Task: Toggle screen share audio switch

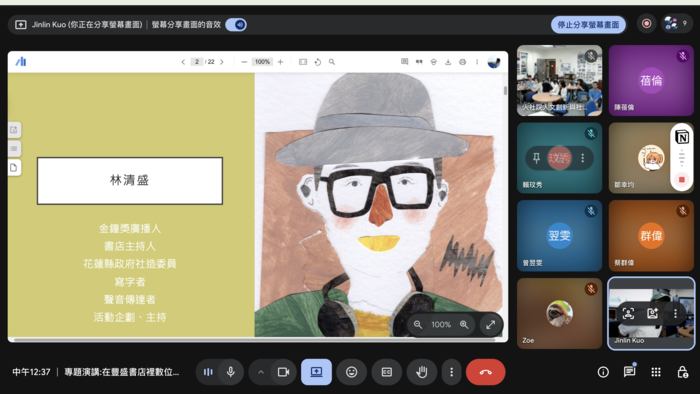Action: (x=236, y=25)
